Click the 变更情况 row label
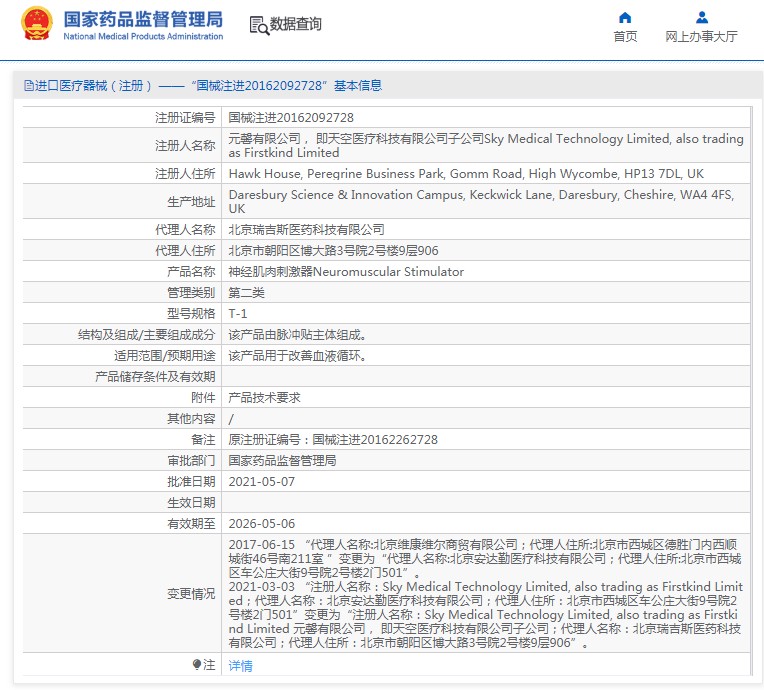The height and width of the screenshot is (690, 764). click(x=190, y=593)
